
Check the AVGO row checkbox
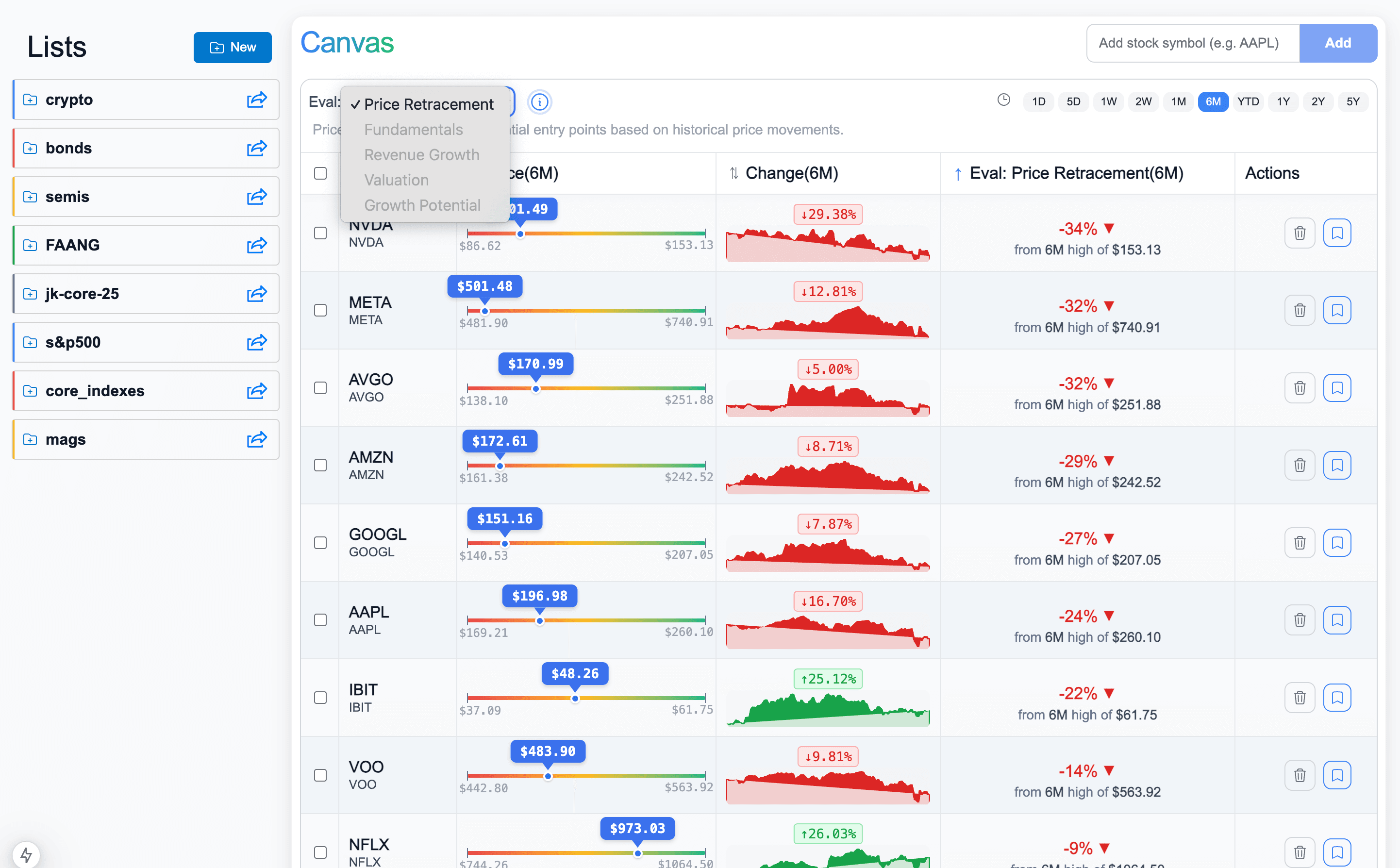[x=320, y=388]
